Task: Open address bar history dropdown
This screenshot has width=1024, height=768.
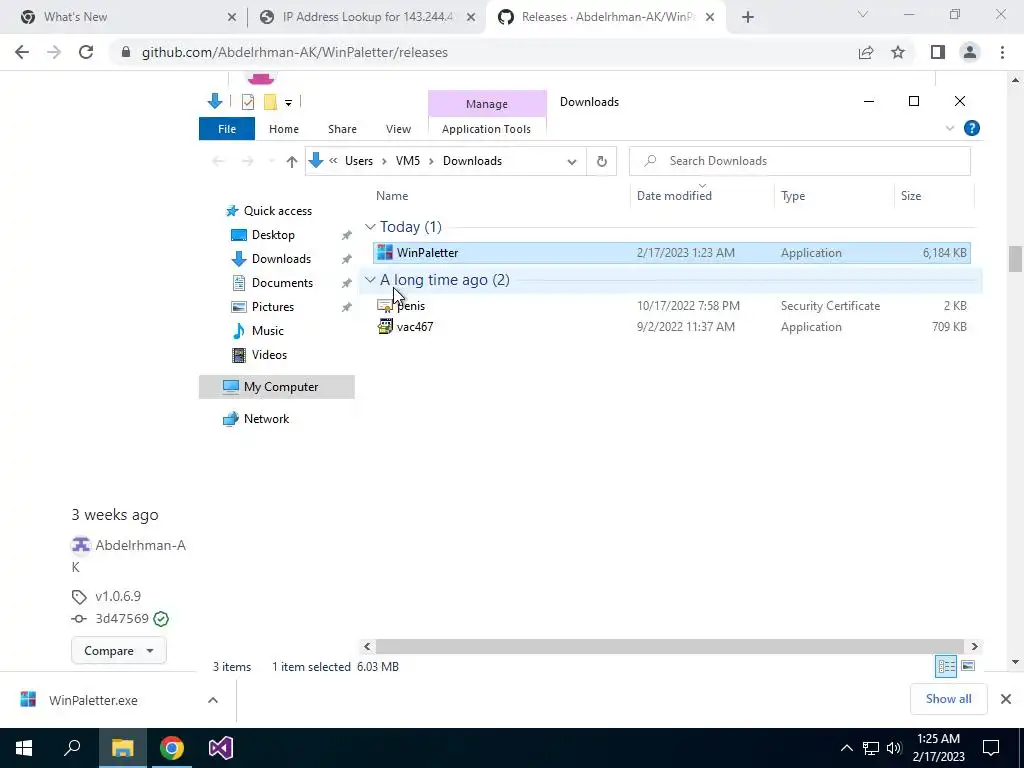Action: click(x=571, y=161)
